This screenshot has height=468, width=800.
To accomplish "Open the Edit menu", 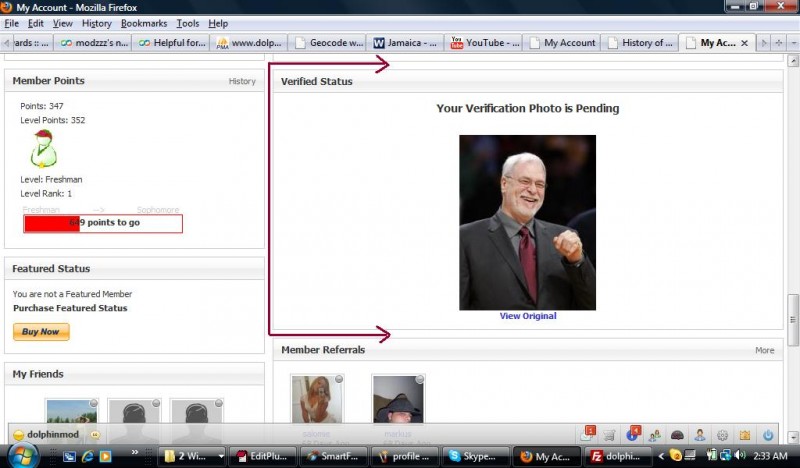I will pos(35,23).
